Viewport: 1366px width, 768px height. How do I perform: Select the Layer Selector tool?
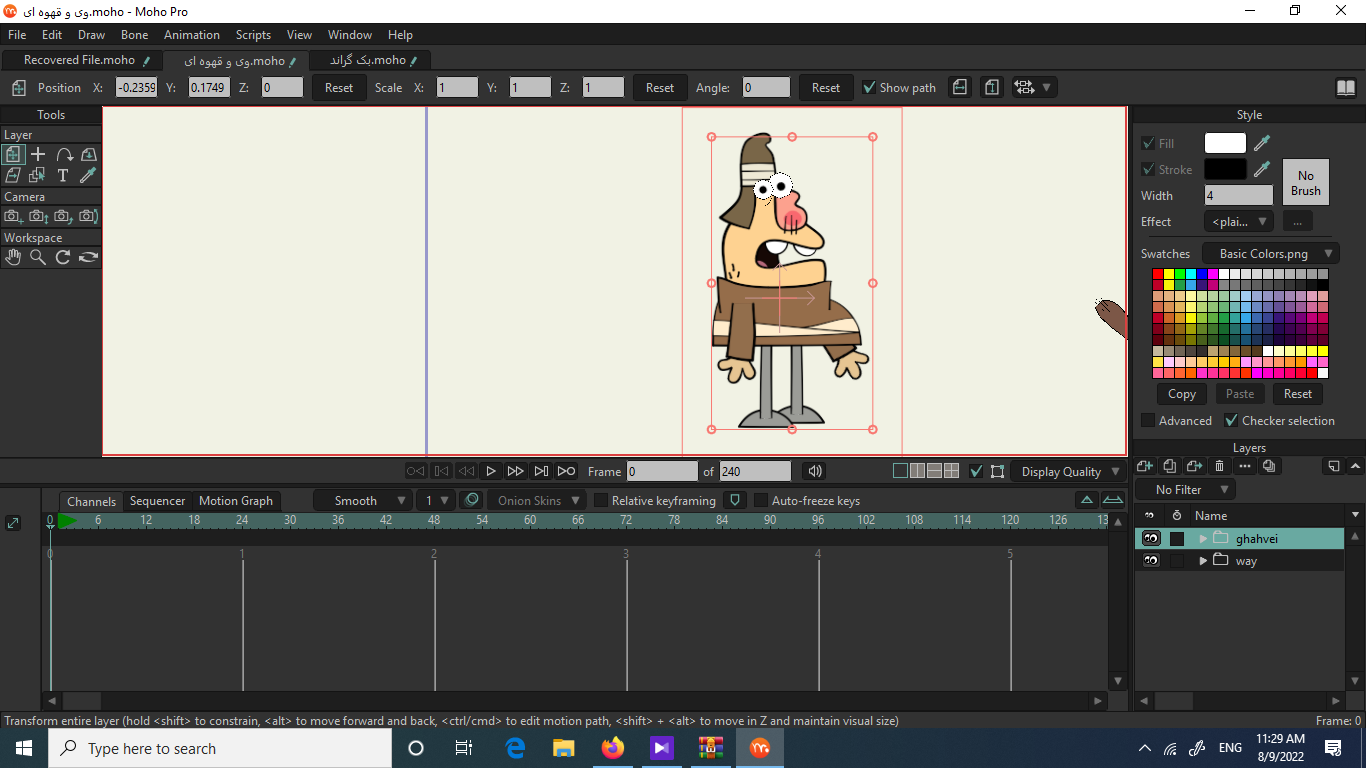(x=38, y=175)
